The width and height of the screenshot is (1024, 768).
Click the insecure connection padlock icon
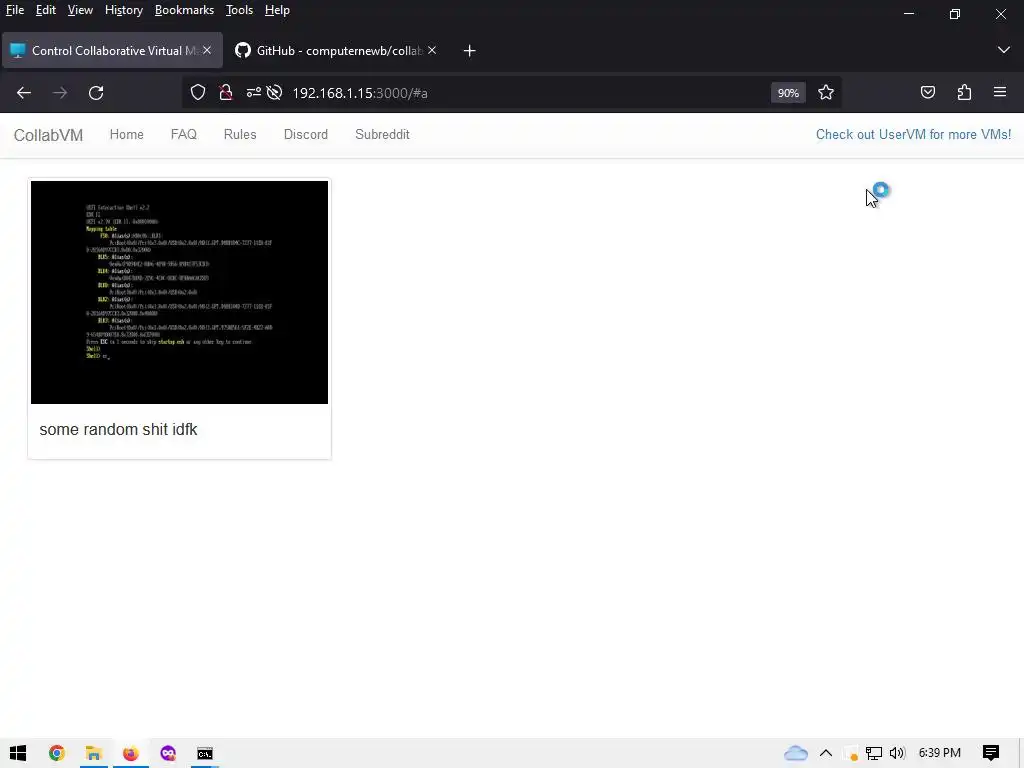[226, 93]
